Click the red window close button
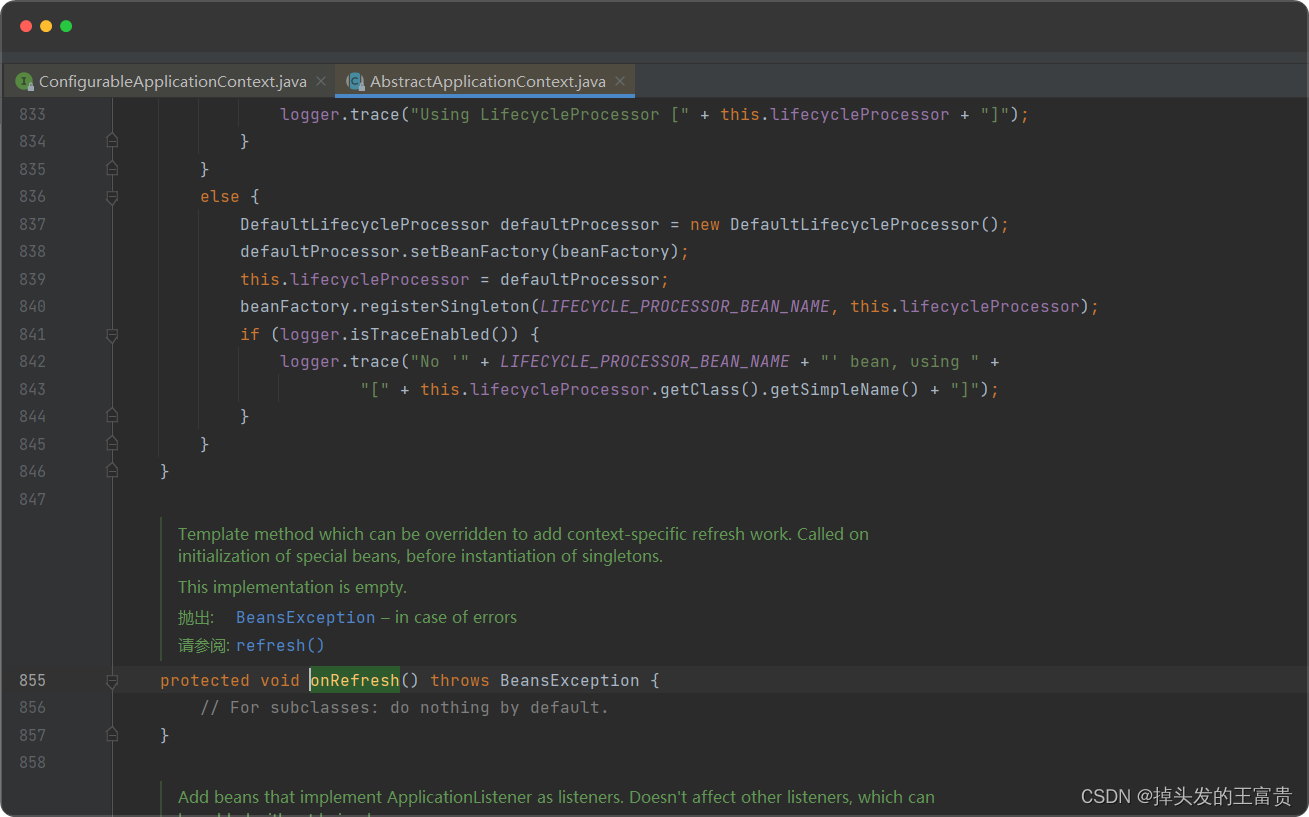 pos(26,26)
